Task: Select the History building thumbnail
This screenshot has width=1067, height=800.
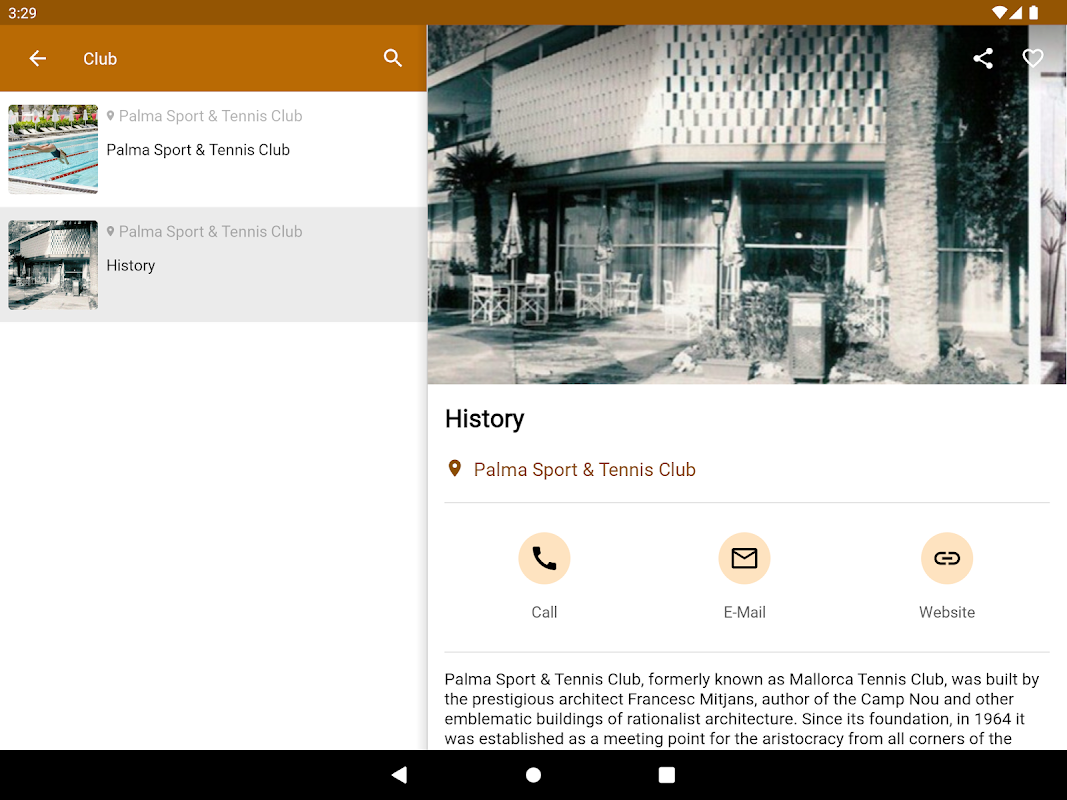Action: [x=53, y=265]
